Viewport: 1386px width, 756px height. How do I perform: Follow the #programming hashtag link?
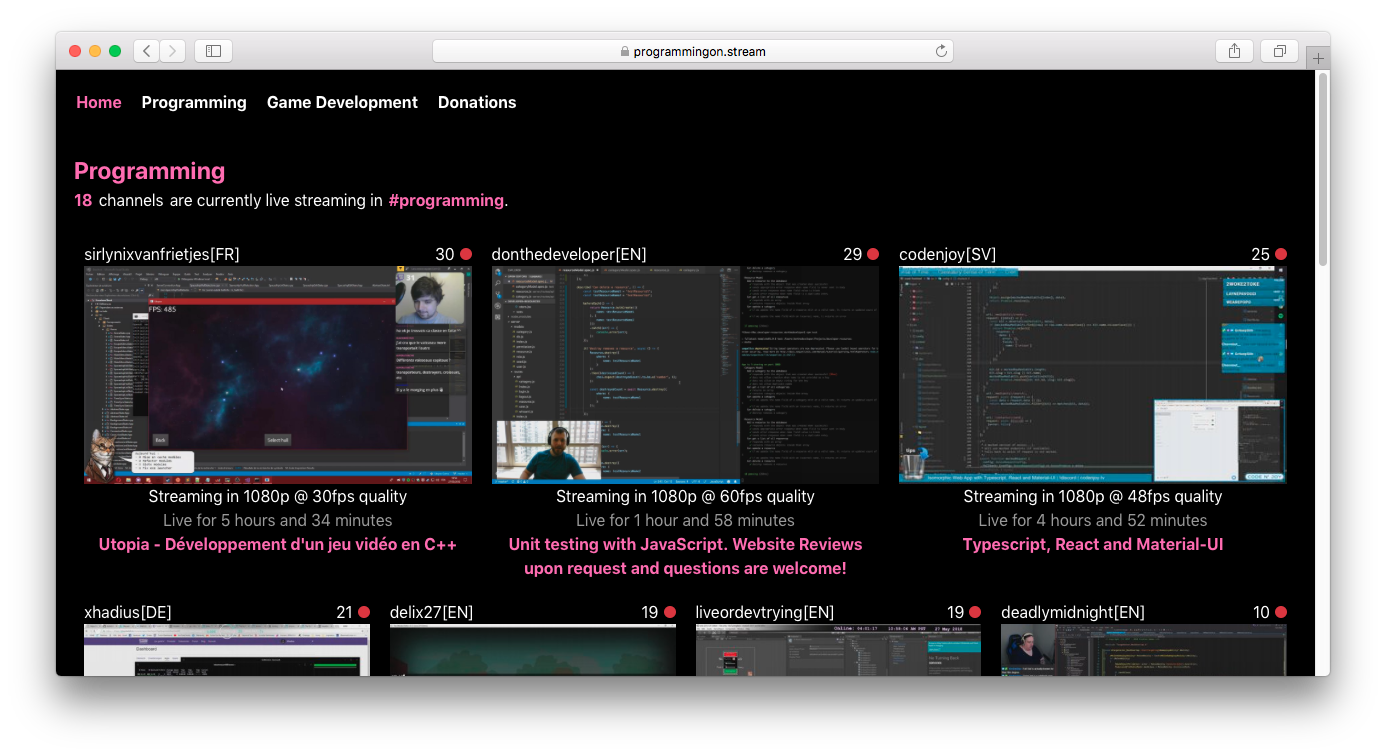[446, 200]
